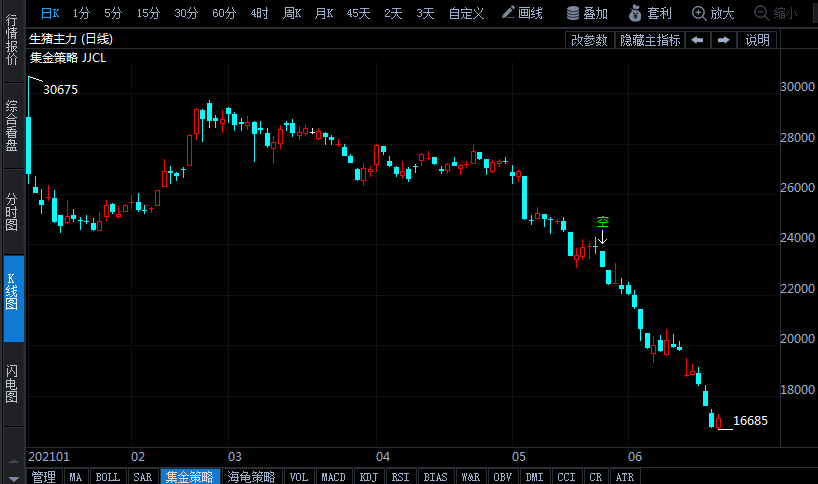
Task: Click the 生猪主力 (日线) chart title
Action: (x=71, y=39)
